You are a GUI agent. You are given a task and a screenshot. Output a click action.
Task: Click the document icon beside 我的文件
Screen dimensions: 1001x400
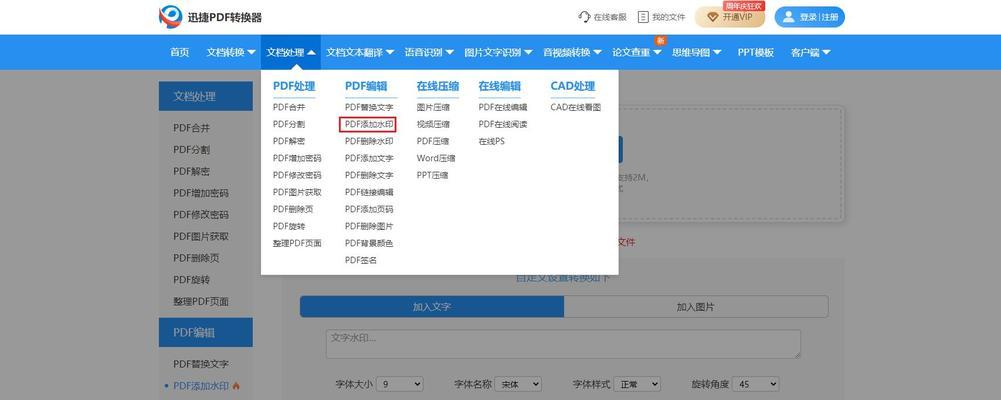644,17
